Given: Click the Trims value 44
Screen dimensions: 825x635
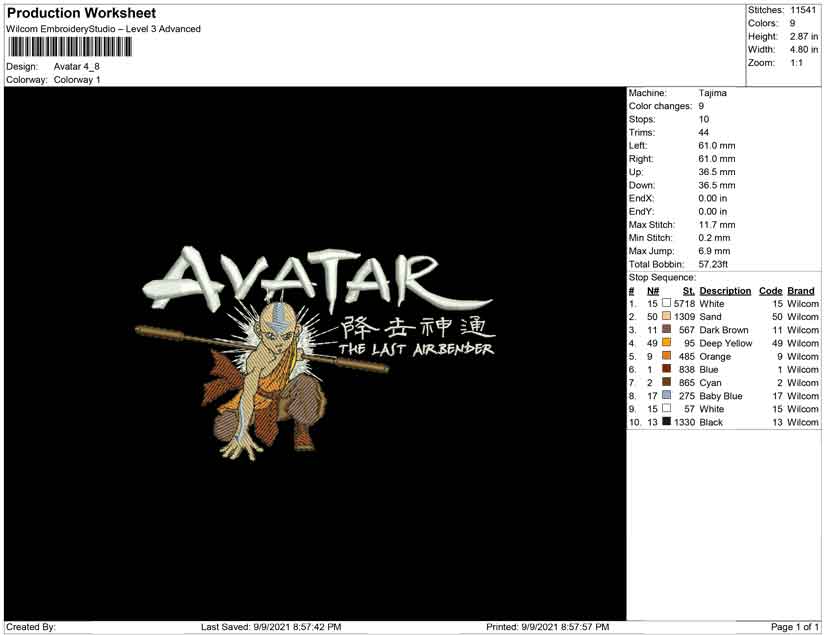Looking at the screenshot, I should point(703,133).
